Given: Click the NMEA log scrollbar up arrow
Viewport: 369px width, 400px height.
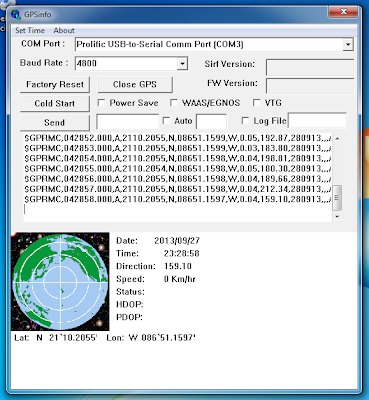Looking at the screenshot, I should pyautogui.click(x=337, y=138).
